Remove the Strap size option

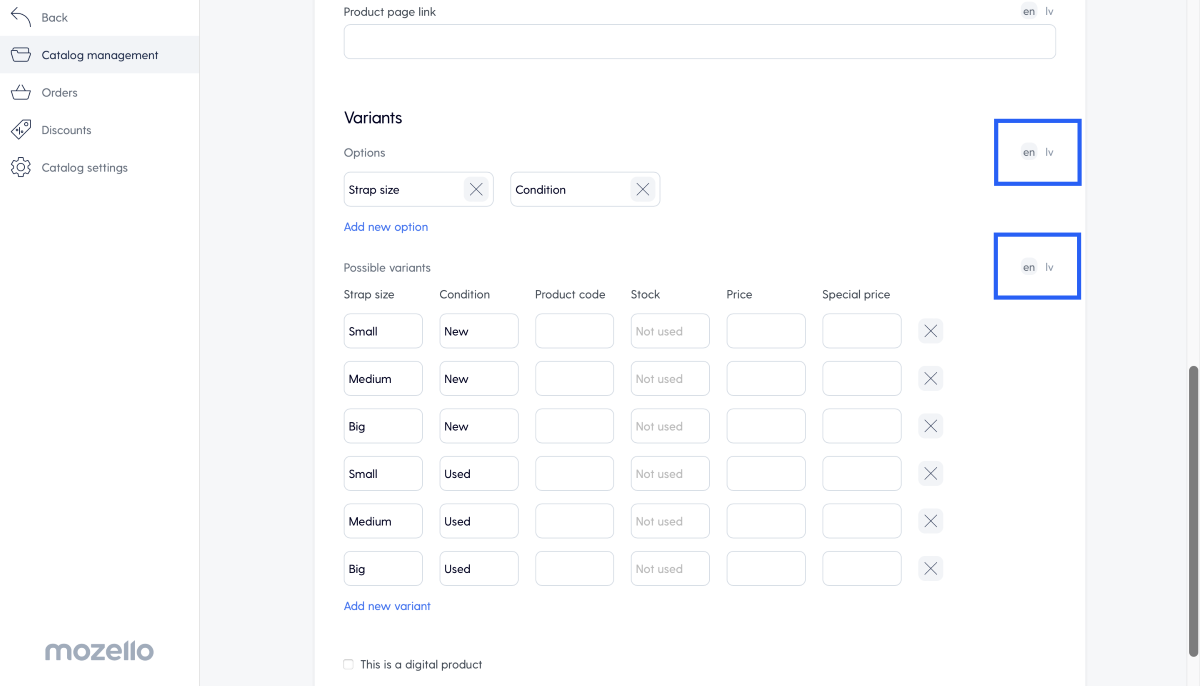[x=476, y=190]
